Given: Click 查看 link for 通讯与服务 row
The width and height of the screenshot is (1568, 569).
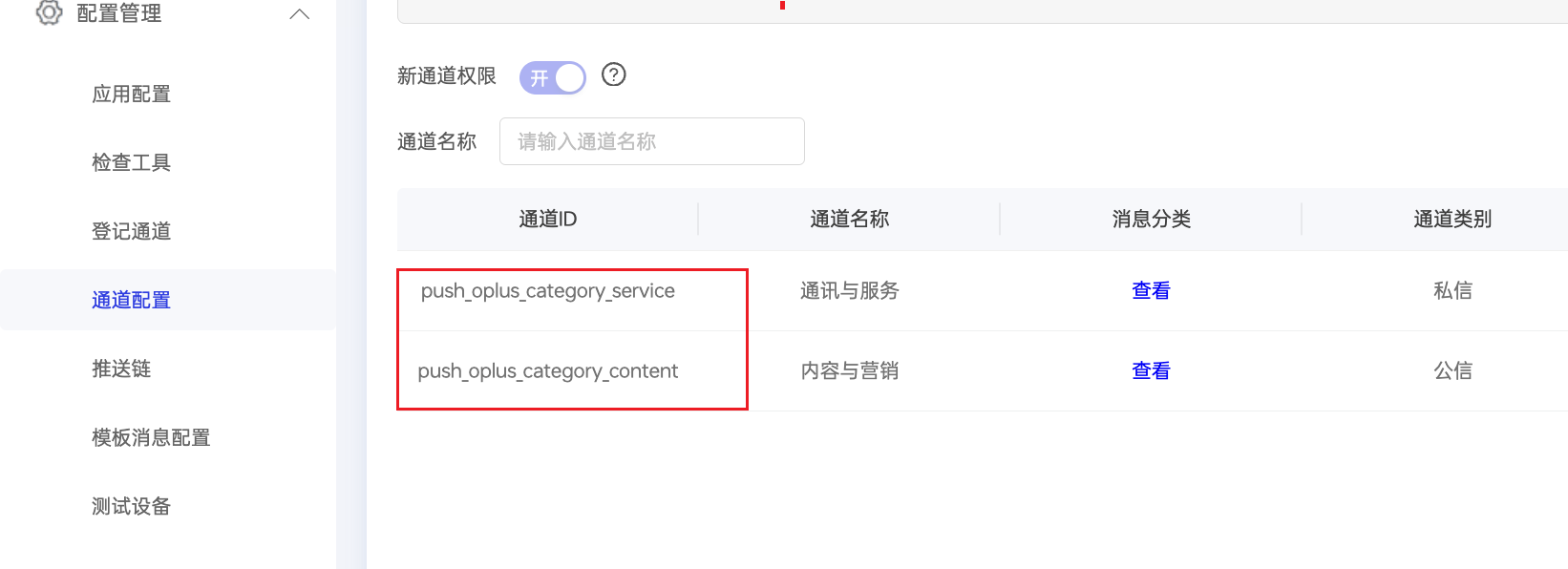Looking at the screenshot, I should (x=1151, y=290).
